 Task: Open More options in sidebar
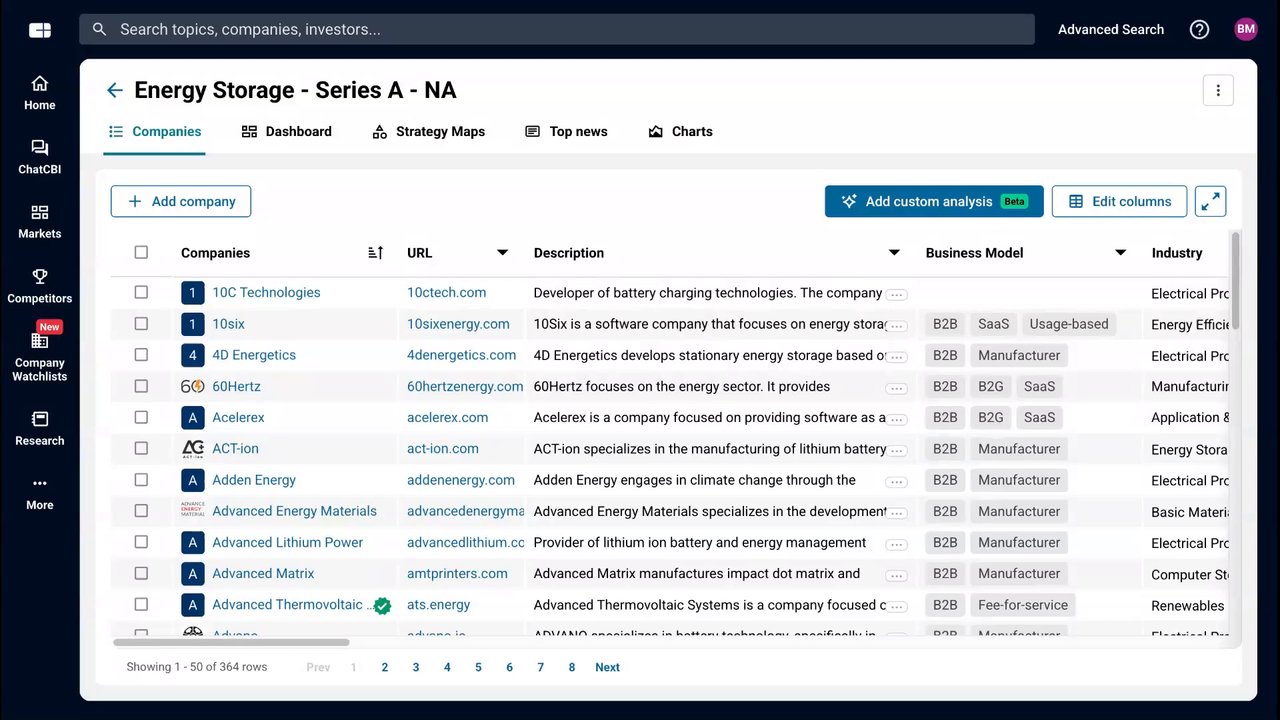pyautogui.click(x=40, y=493)
